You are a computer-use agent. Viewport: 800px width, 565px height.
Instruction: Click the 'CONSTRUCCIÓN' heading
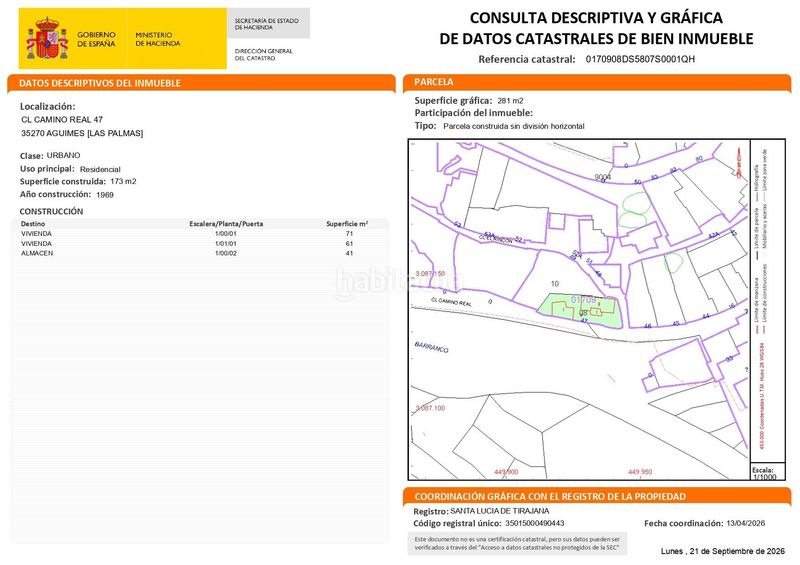(x=51, y=211)
